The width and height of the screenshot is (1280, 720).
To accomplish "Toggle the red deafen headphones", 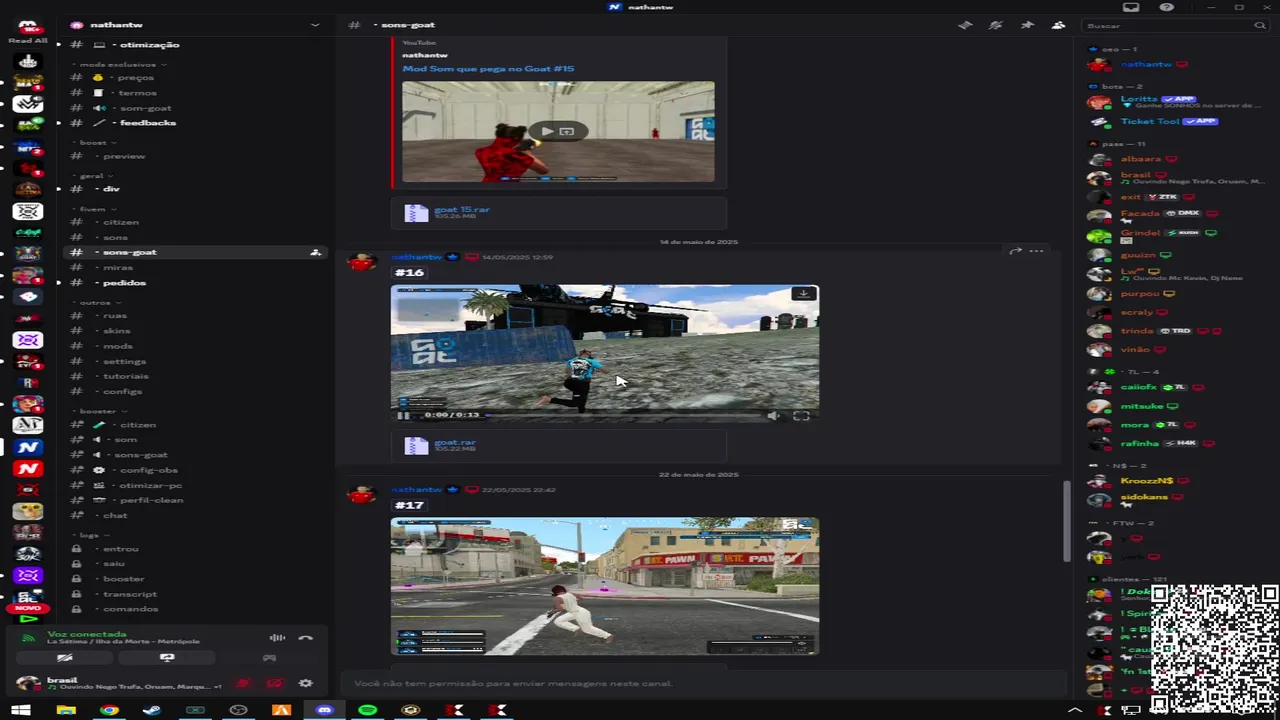I will tap(273, 684).
